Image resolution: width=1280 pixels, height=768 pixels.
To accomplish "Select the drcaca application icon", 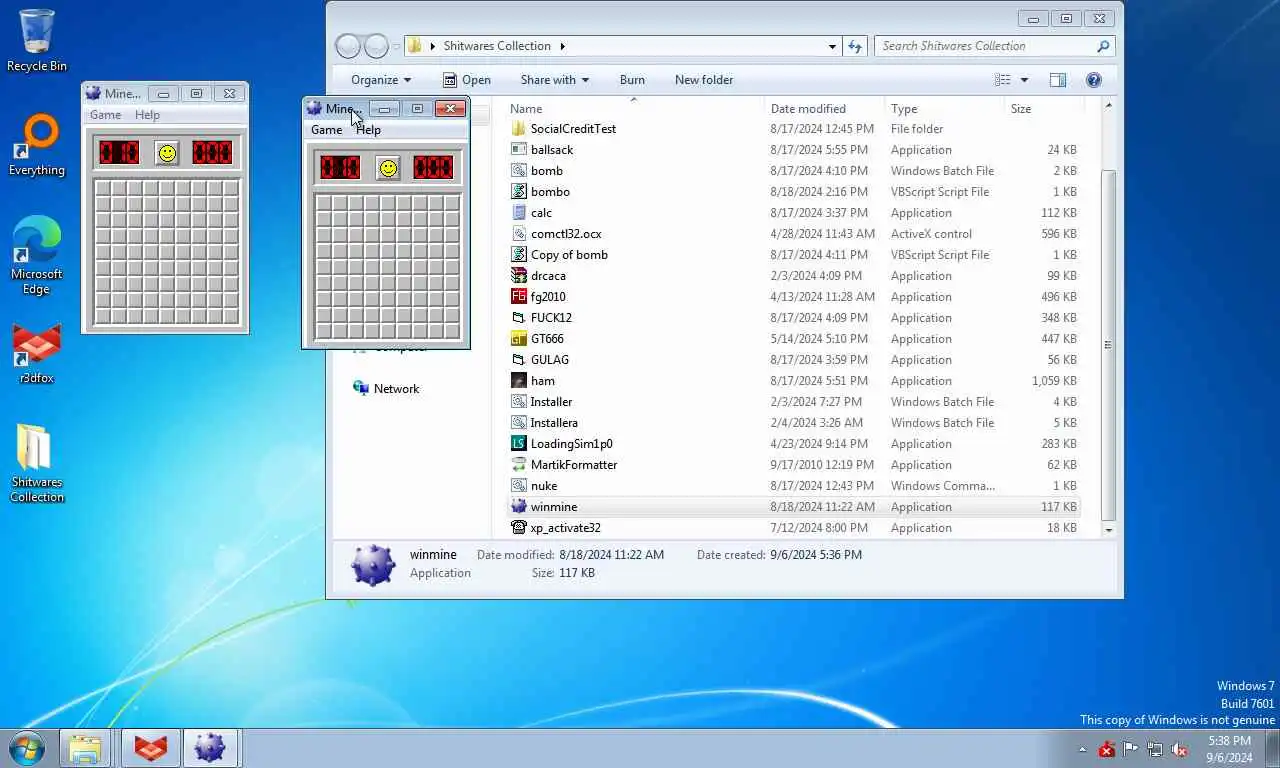I will (x=518, y=276).
